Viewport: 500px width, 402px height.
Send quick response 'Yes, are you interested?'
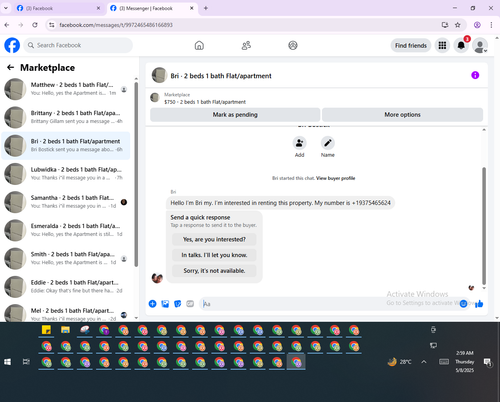pyautogui.click(x=214, y=239)
